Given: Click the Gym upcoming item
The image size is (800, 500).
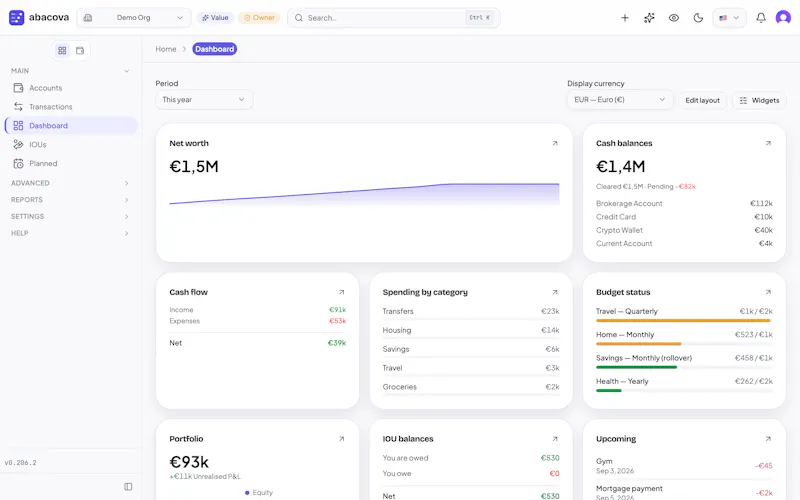Looking at the screenshot, I should coord(684,466).
